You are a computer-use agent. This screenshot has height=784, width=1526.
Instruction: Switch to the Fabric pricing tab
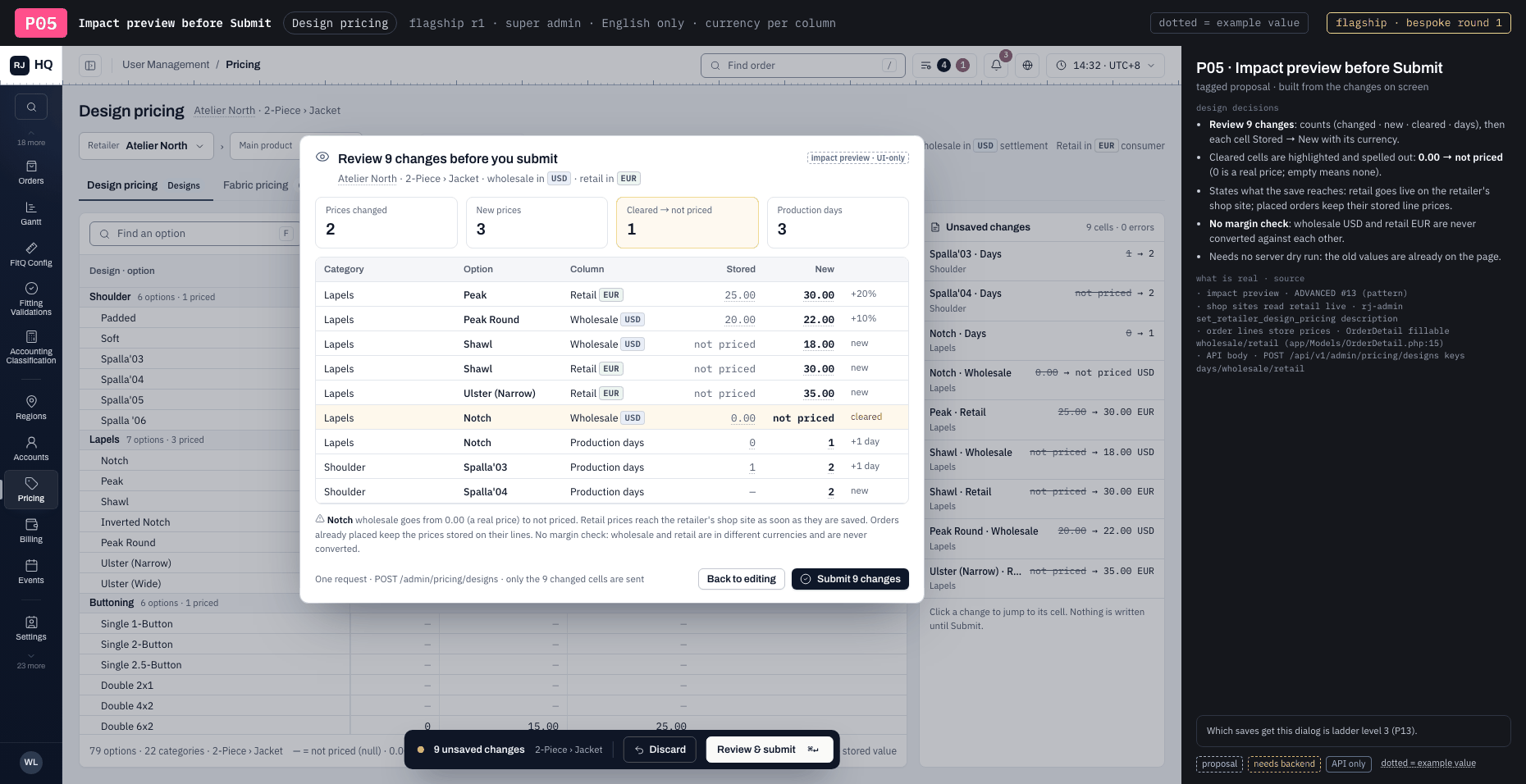255,185
